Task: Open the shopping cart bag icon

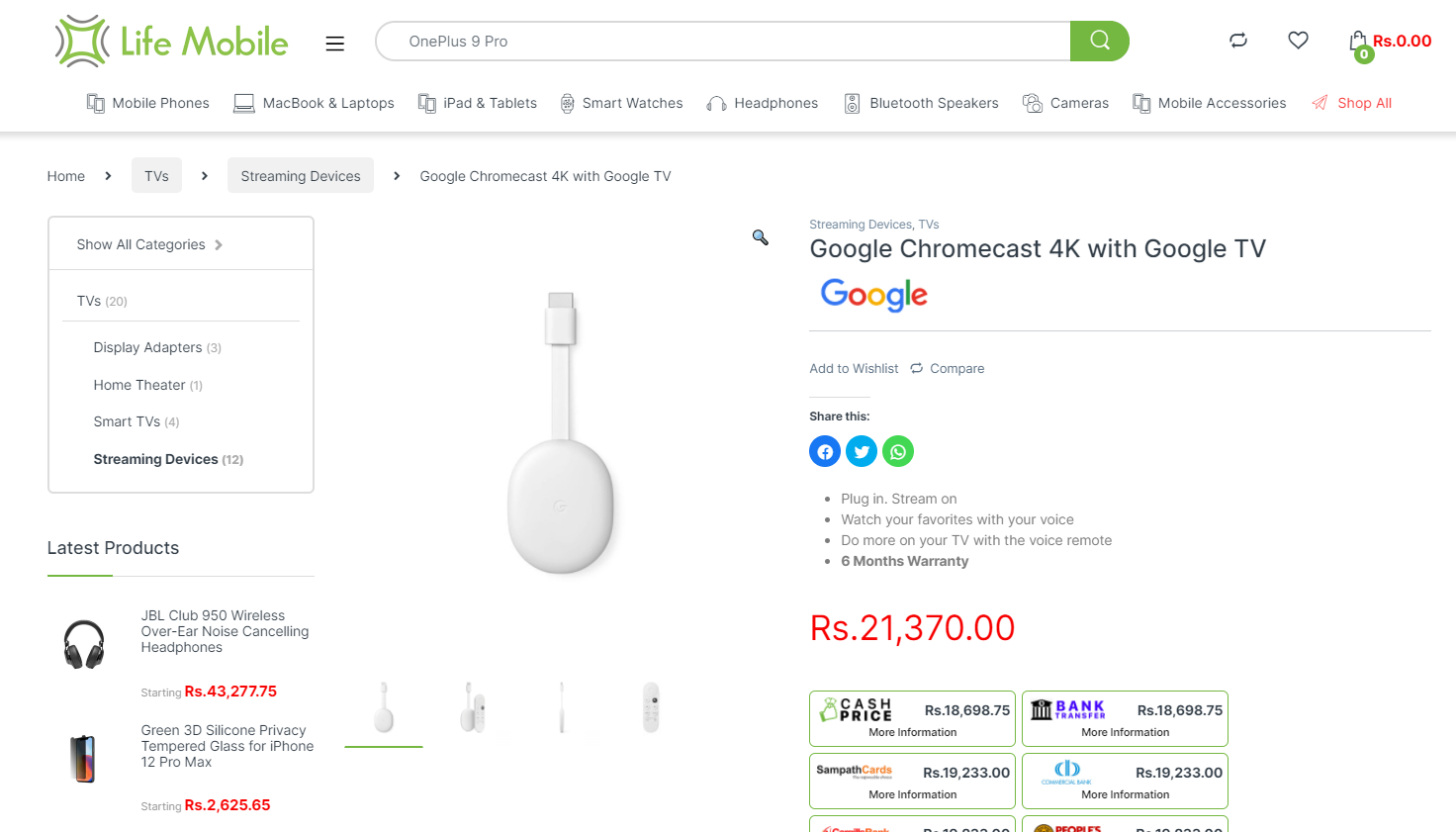Action: coord(1359,43)
